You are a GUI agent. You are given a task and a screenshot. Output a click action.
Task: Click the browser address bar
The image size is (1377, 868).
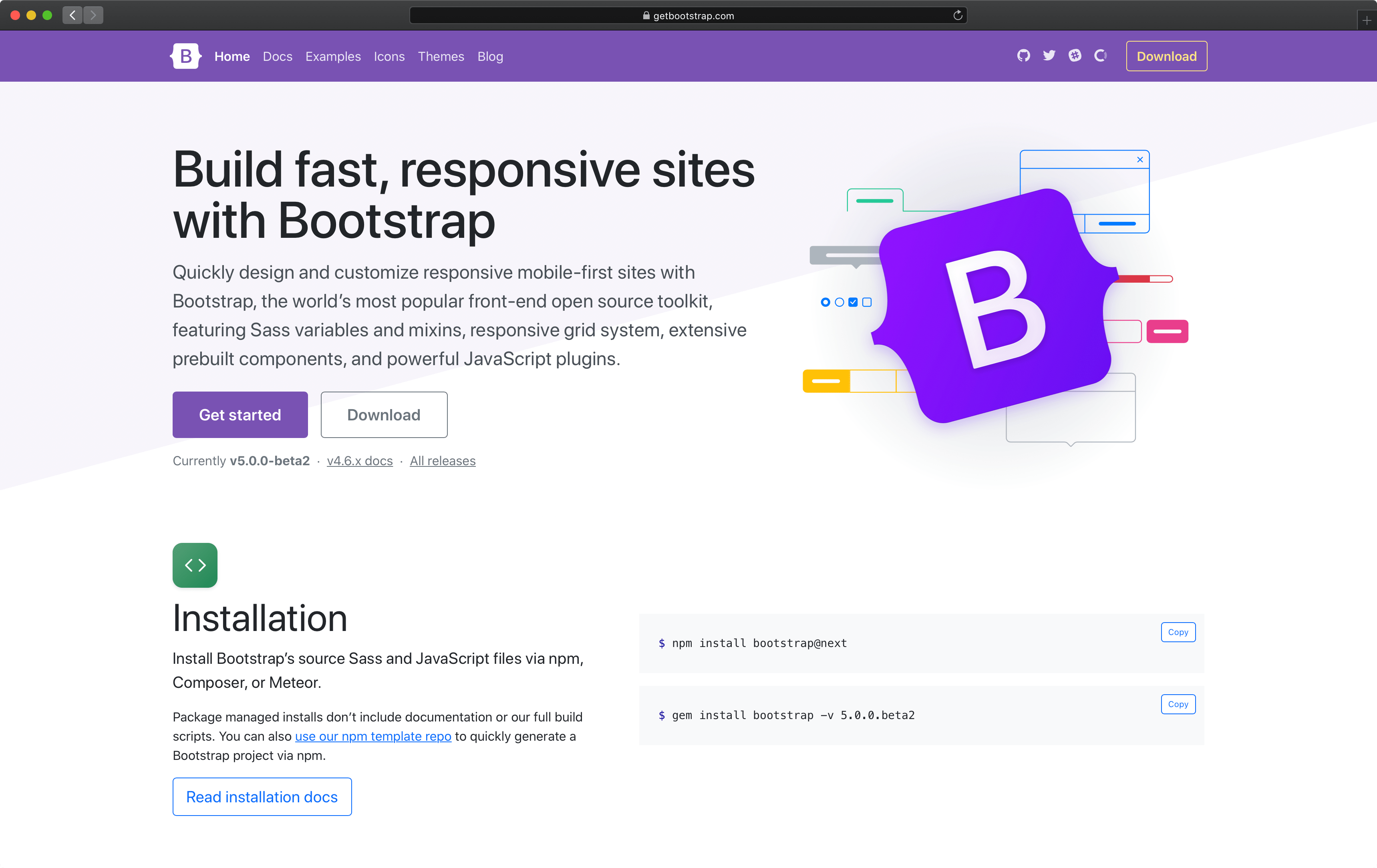(x=688, y=15)
